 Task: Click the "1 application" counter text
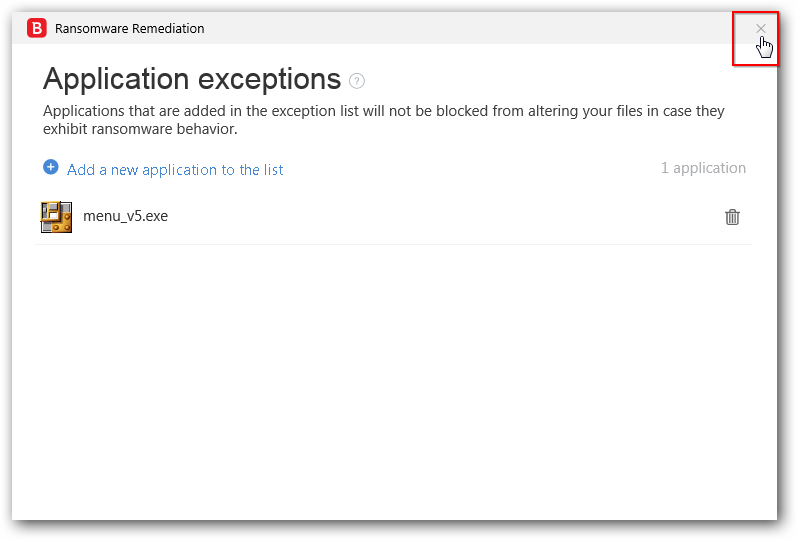(x=703, y=168)
